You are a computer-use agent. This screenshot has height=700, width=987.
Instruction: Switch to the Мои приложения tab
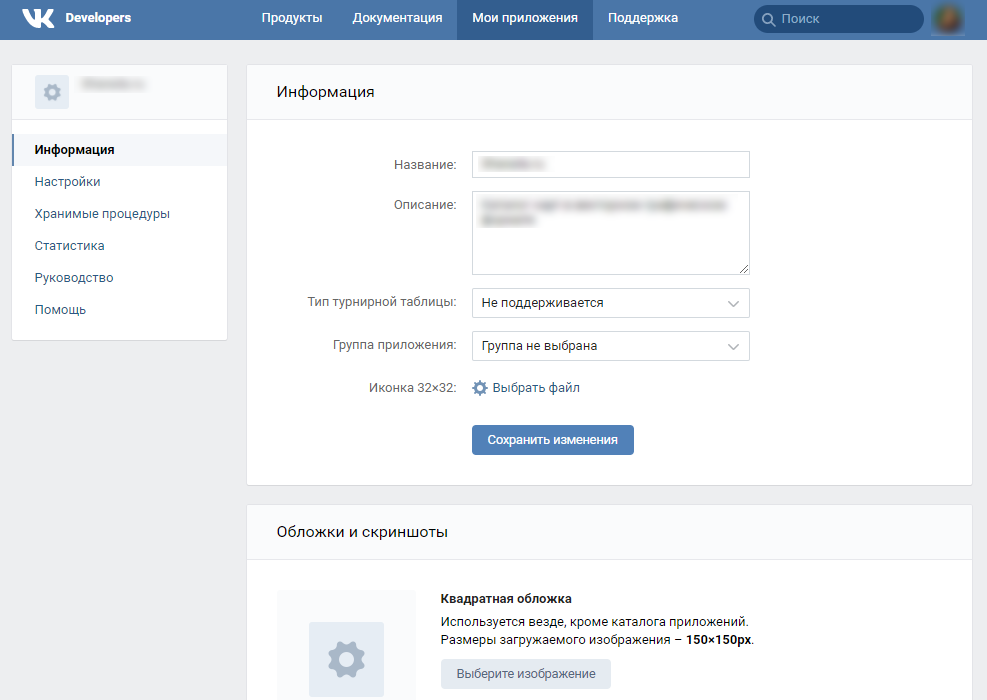pyautogui.click(x=524, y=18)
